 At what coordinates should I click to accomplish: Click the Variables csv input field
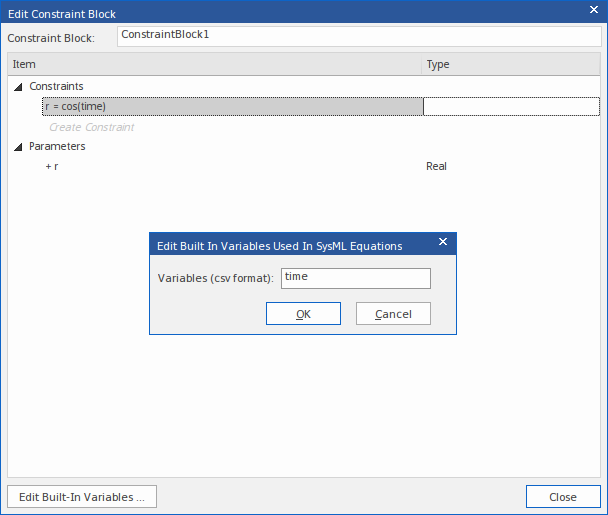pyautogui.click(x=355, y=278)
